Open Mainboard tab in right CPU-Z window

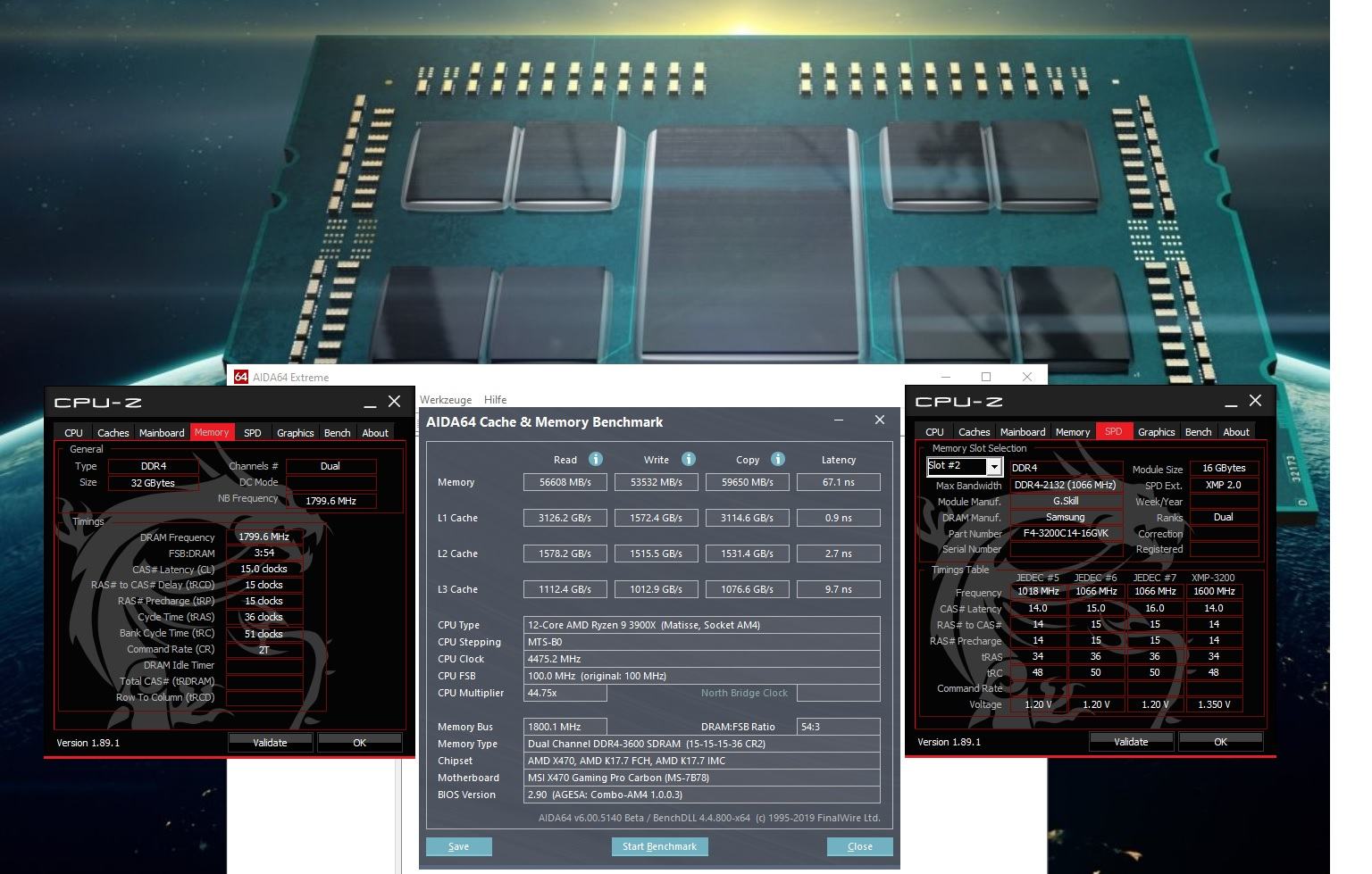(1023, 431)
